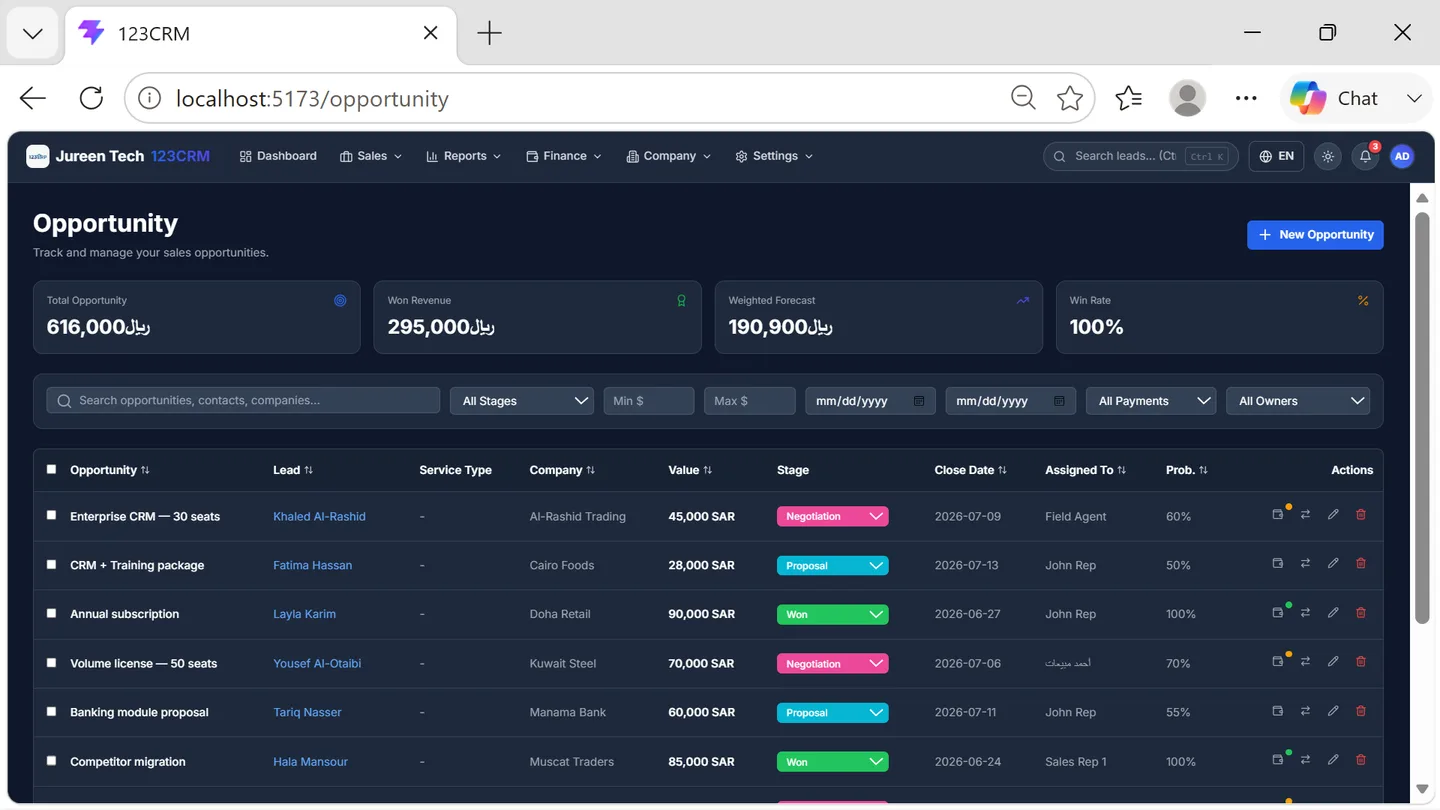Click transfer arrows icon for Volume license row
Screen dimensions: 1440x810
(1305, 661)
